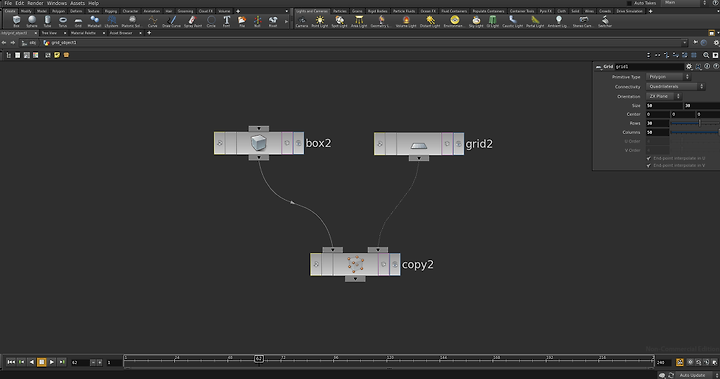Switch to the Particles shelf tab
This screenshot has height=379, width=720.
click(340, 11)
